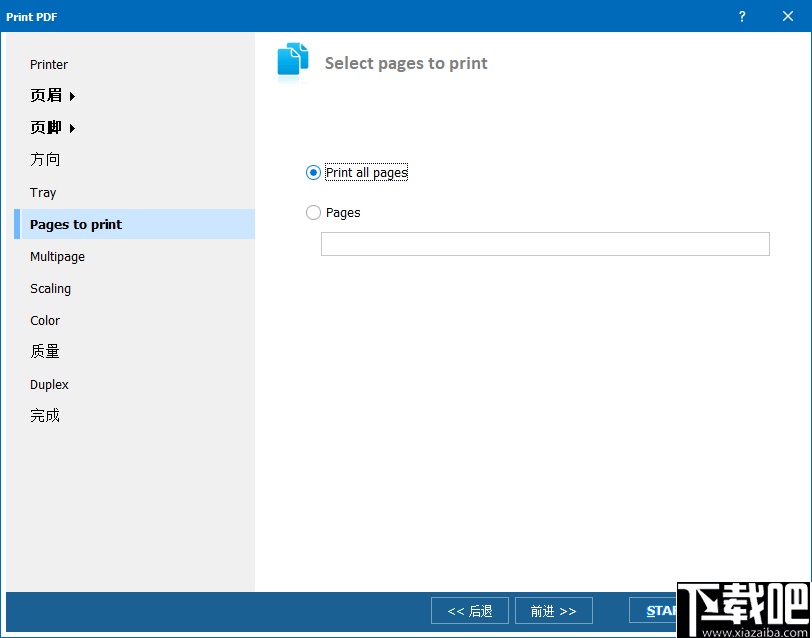The image size is (812, 638).
Task: Click the << 后退 back button
Action: pos(469,610)
